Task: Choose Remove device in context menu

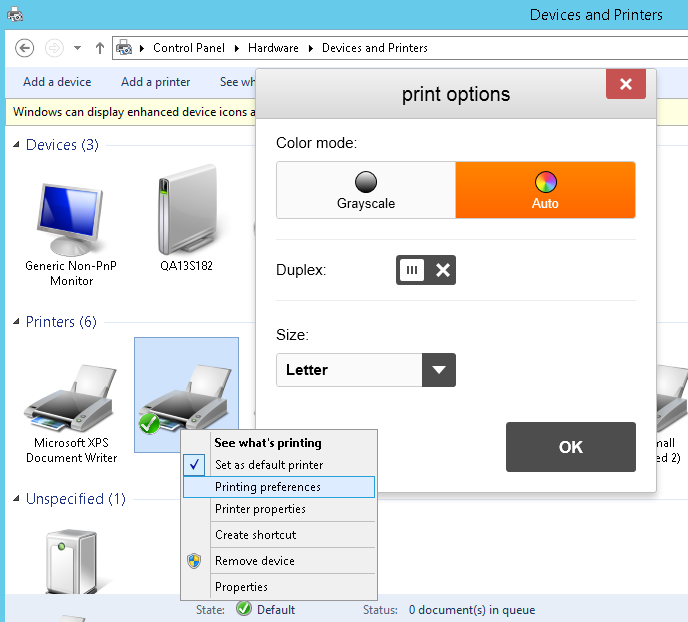Action: [x=255, y=561]
